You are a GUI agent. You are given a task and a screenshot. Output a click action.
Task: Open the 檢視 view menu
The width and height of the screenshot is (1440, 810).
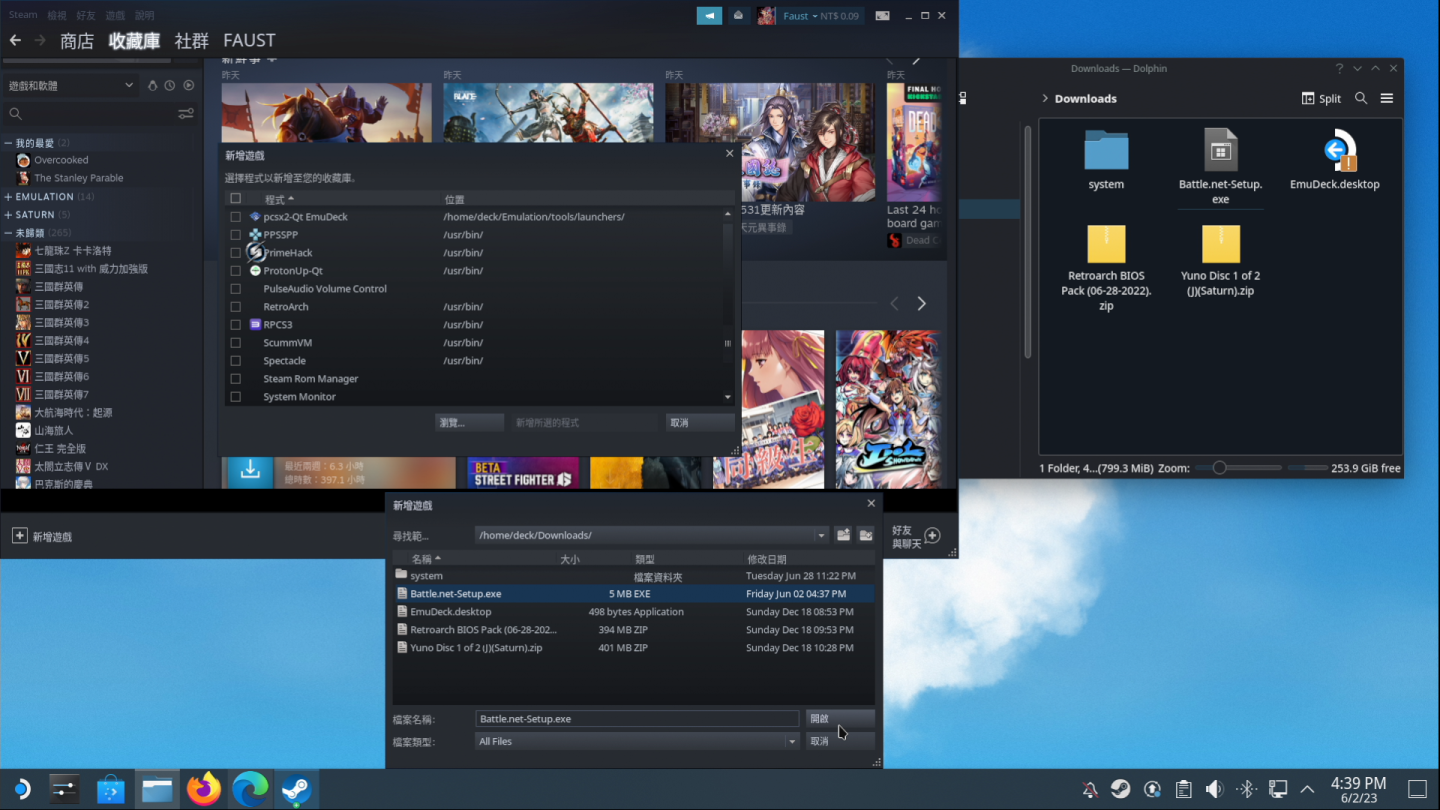57,15
